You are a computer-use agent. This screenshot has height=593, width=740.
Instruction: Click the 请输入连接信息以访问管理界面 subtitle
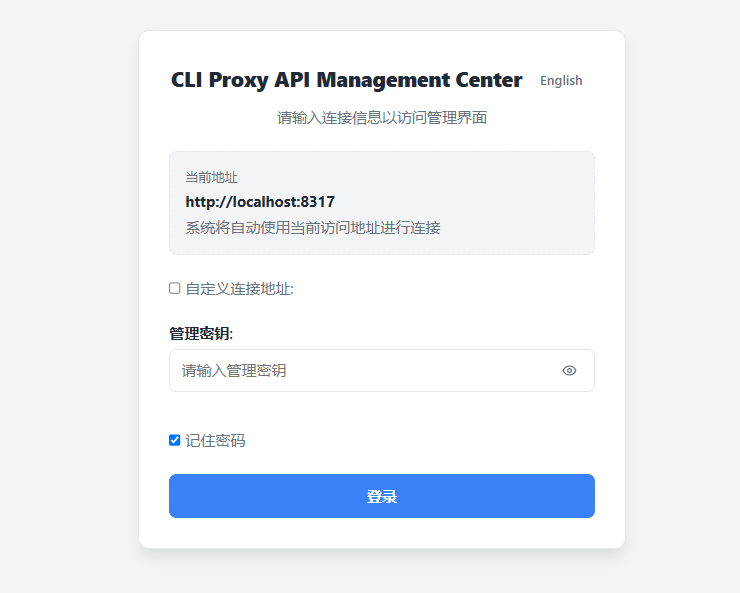point(382,117)
